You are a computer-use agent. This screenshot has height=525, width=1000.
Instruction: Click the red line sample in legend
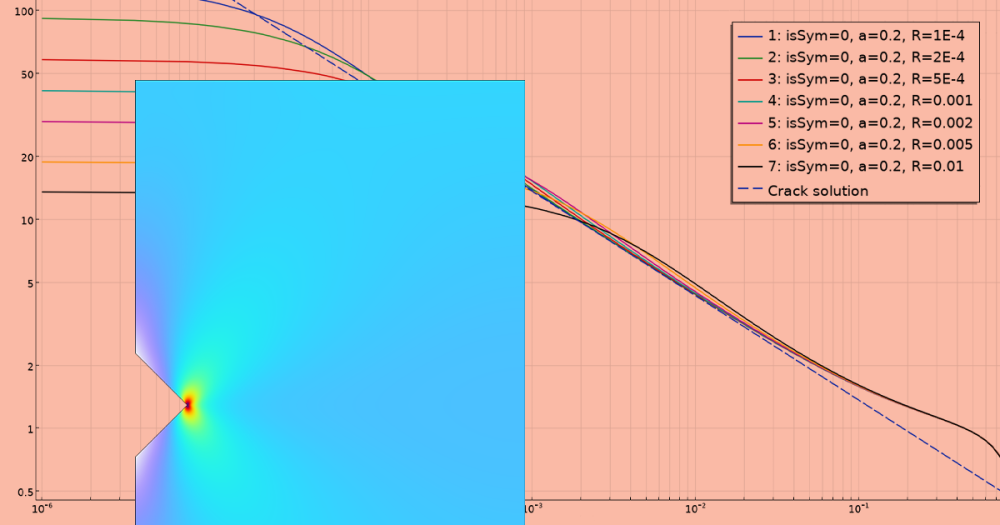(750, 80)
